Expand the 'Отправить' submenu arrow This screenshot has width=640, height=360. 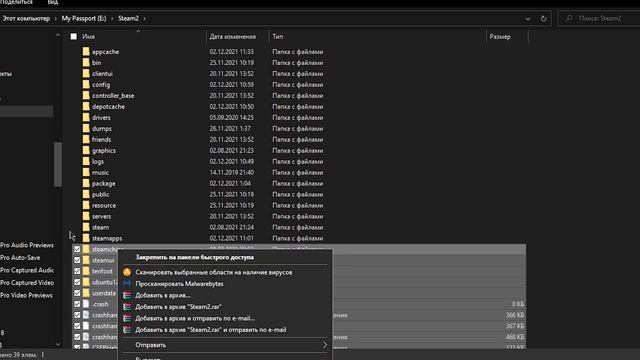click(324, 345)
